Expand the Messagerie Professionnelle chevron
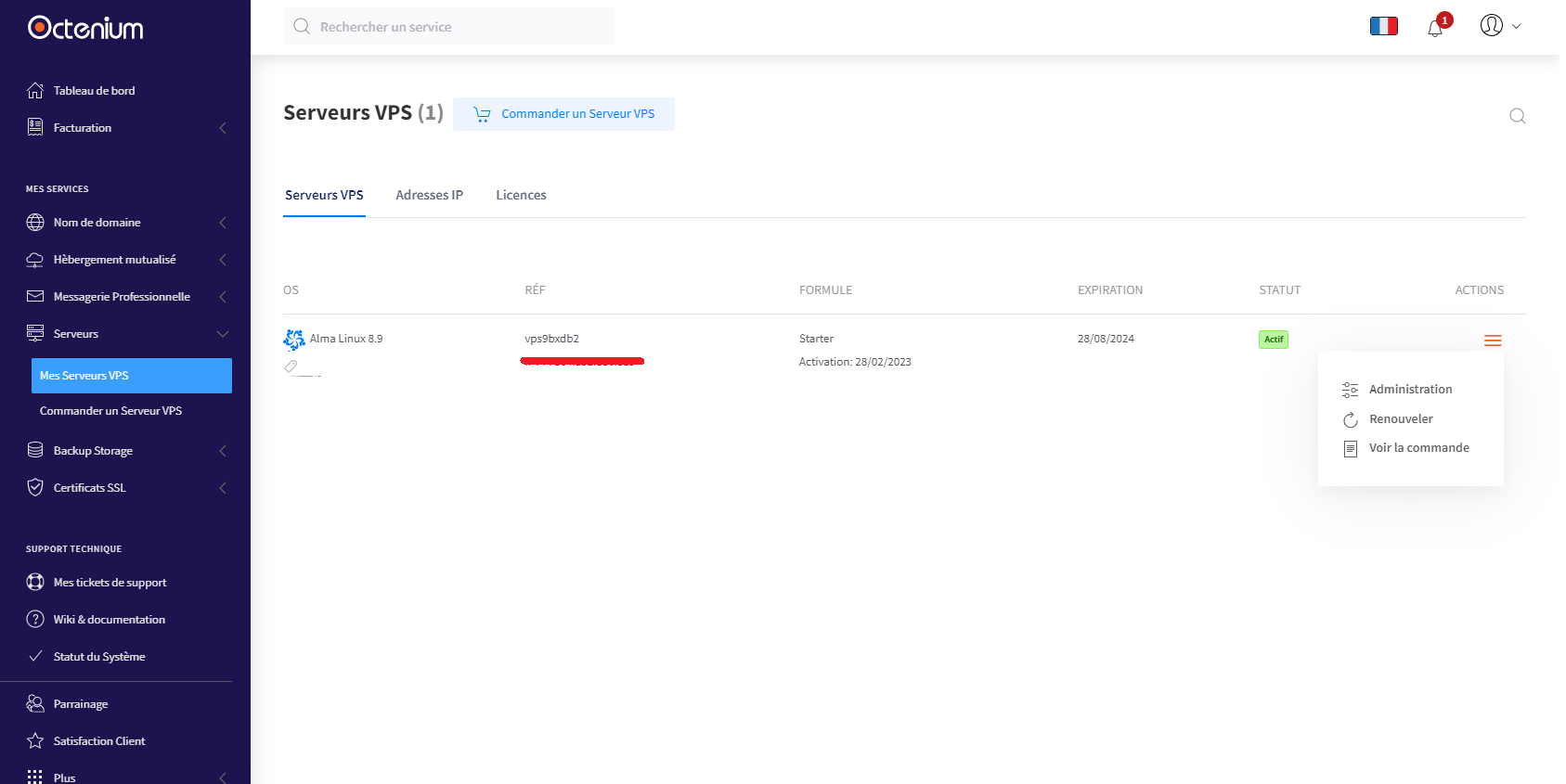Viewport: 1566px width, 784px height. pos(223,297)
